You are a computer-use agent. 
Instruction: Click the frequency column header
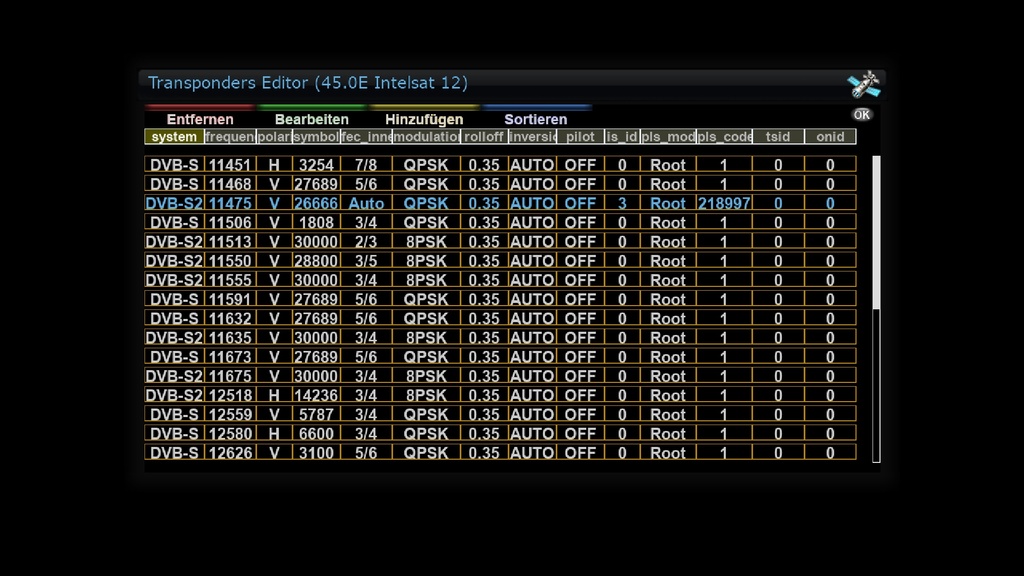coord(230,136)
